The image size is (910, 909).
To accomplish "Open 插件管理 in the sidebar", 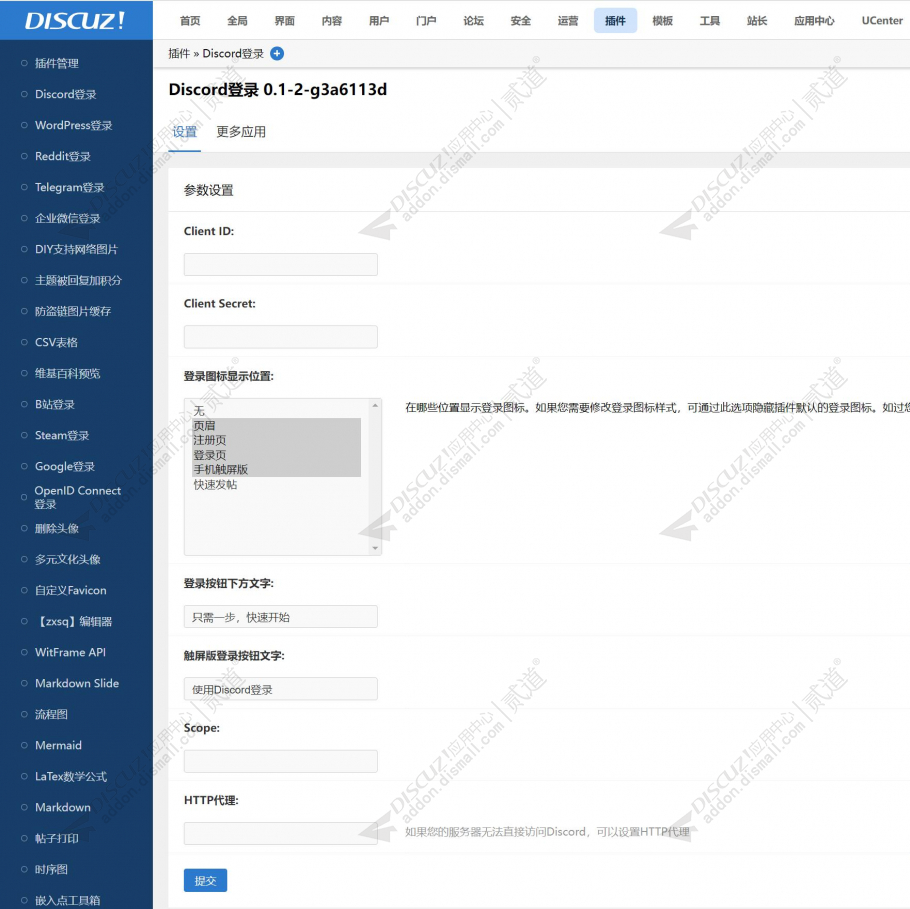I will 57,63.
